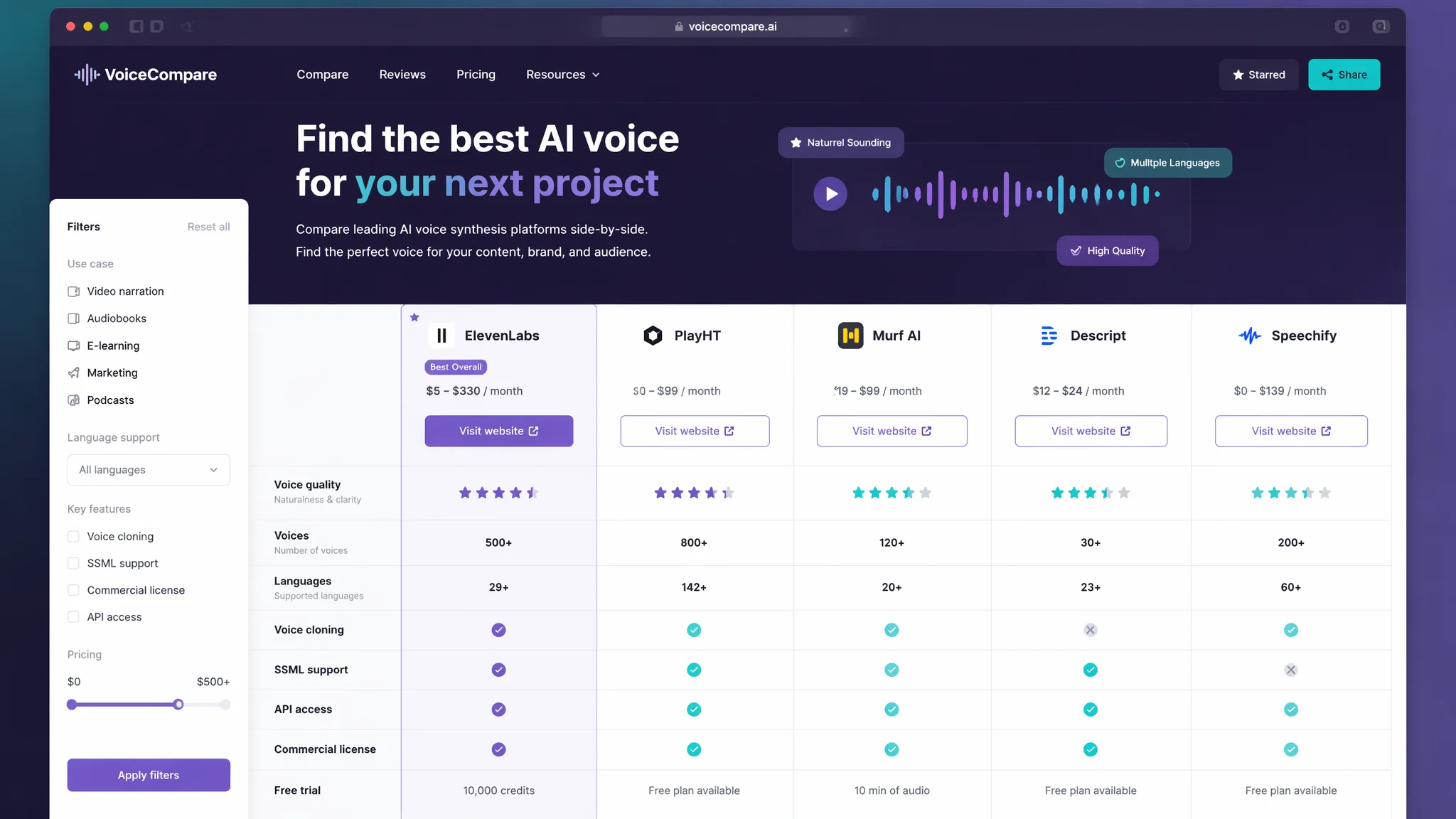Check the API access filter box

[x=73, y=617]
